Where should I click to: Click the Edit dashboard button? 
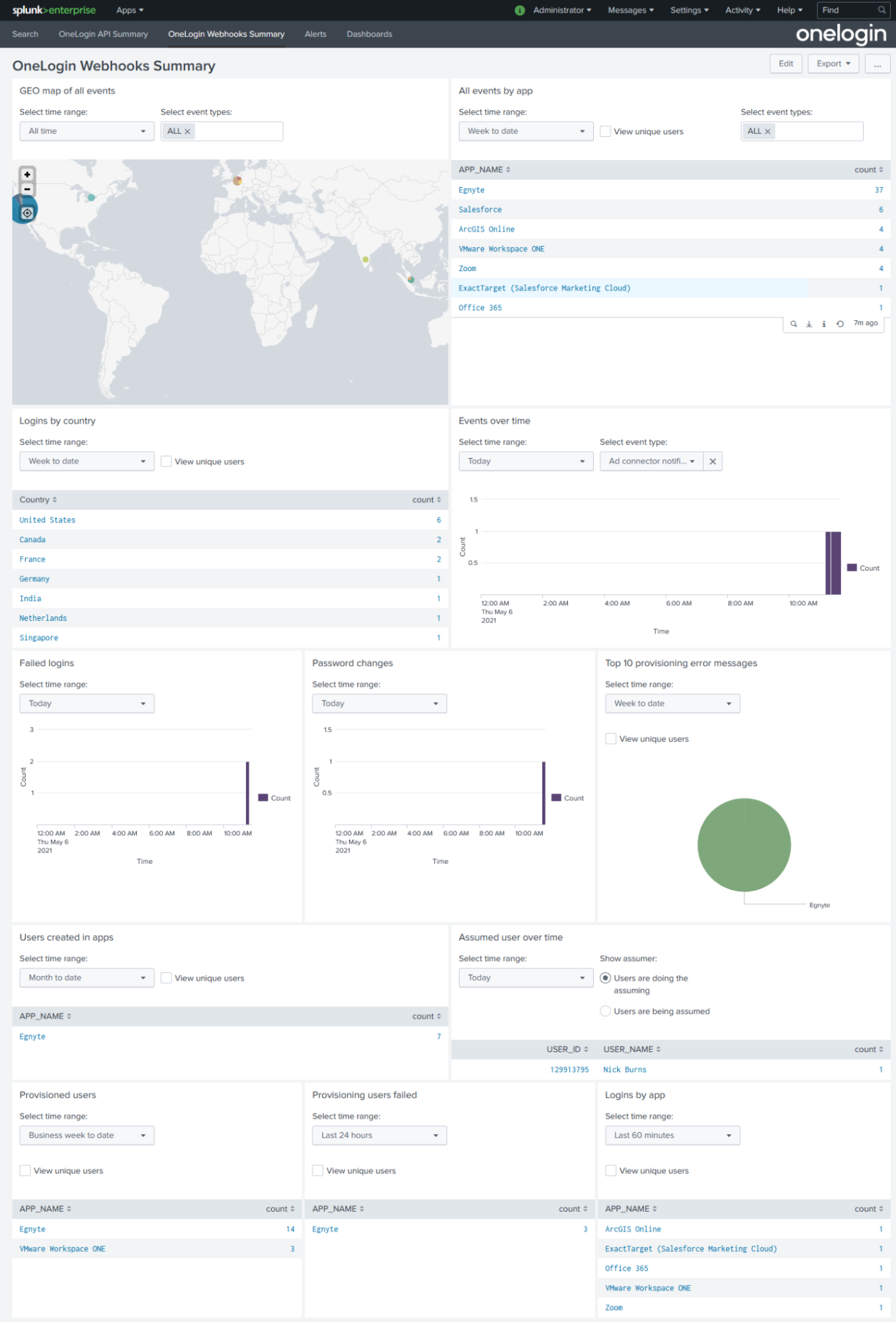pos(786,64)
